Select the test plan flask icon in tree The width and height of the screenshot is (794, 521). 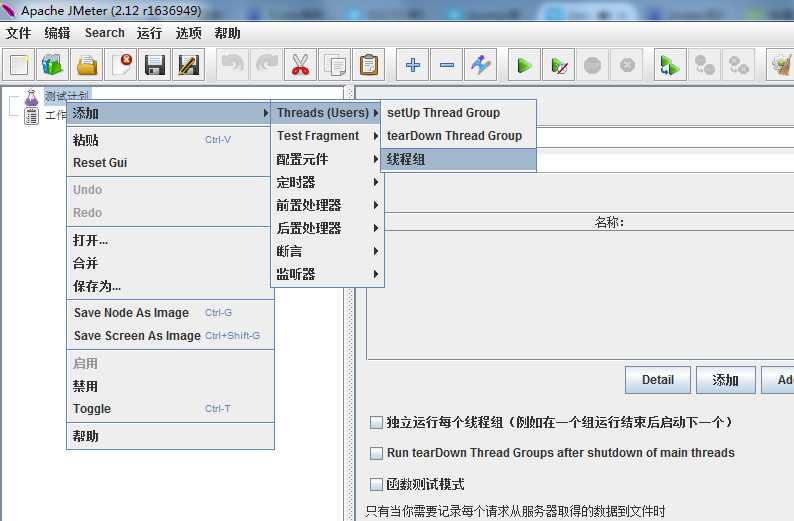(31, 97)
